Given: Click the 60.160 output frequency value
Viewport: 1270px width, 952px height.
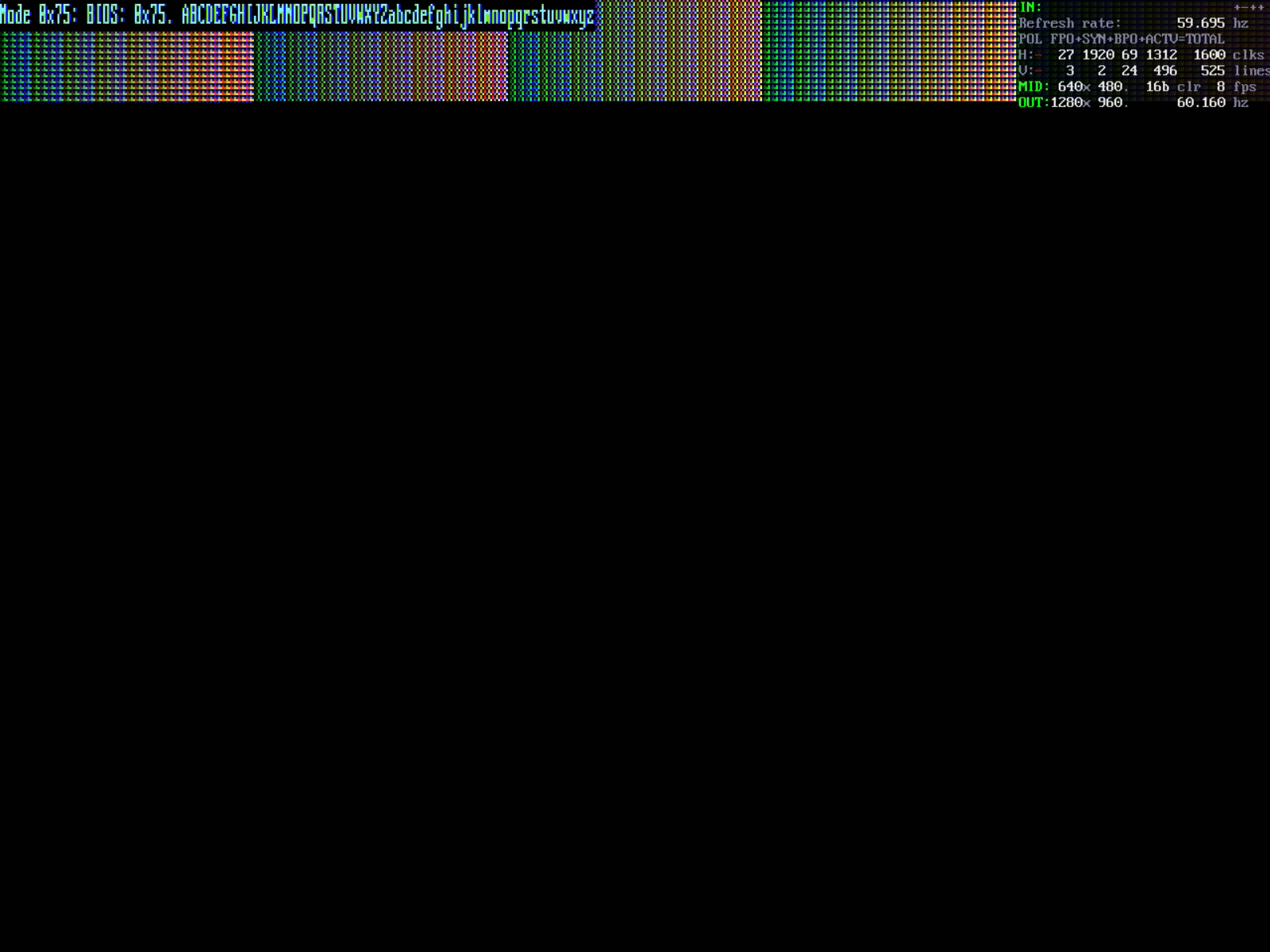Looking at the screenshot, I should (1200, 102).
